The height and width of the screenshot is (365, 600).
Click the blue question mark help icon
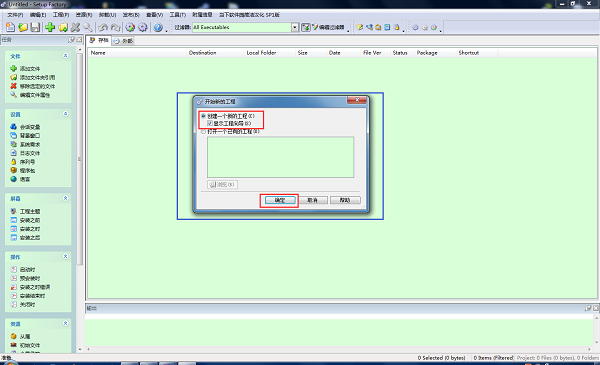pos(158,27)
